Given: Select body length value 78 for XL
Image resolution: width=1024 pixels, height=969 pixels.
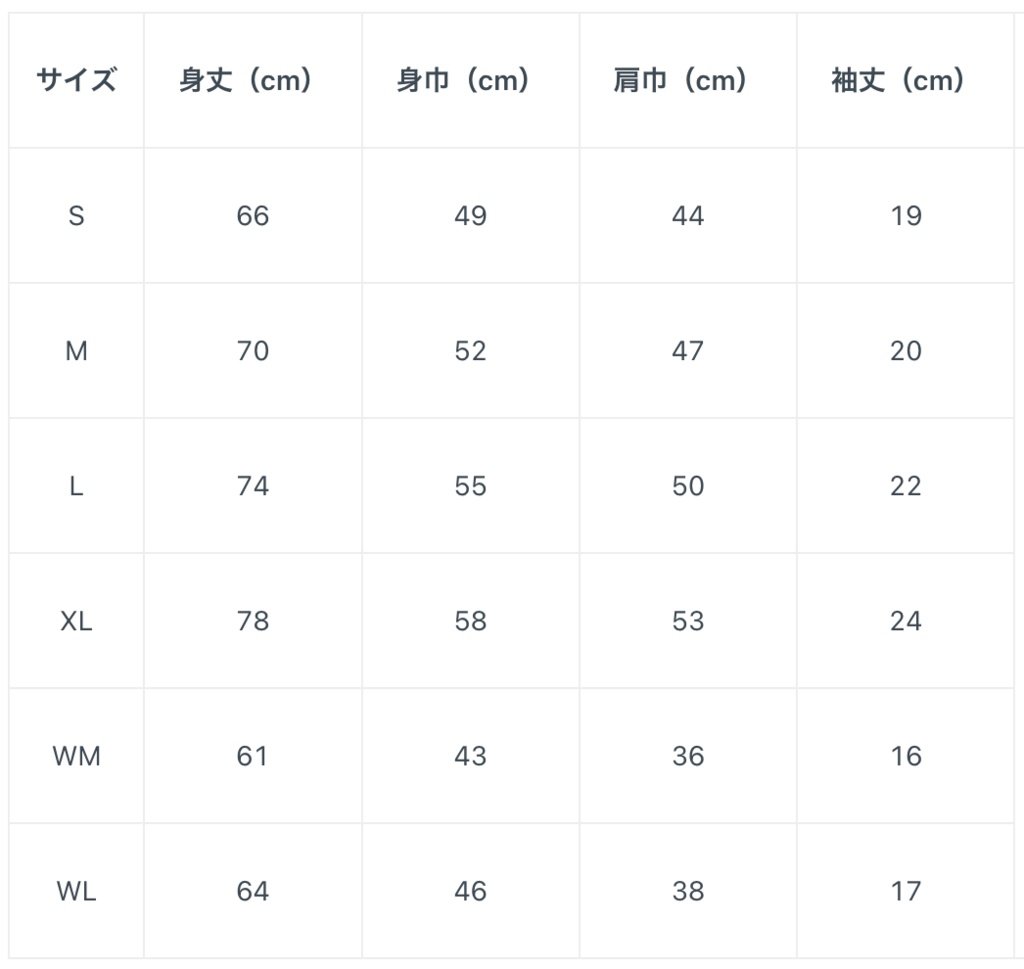Looking at the screenshot, I should [x=253, y=621].
